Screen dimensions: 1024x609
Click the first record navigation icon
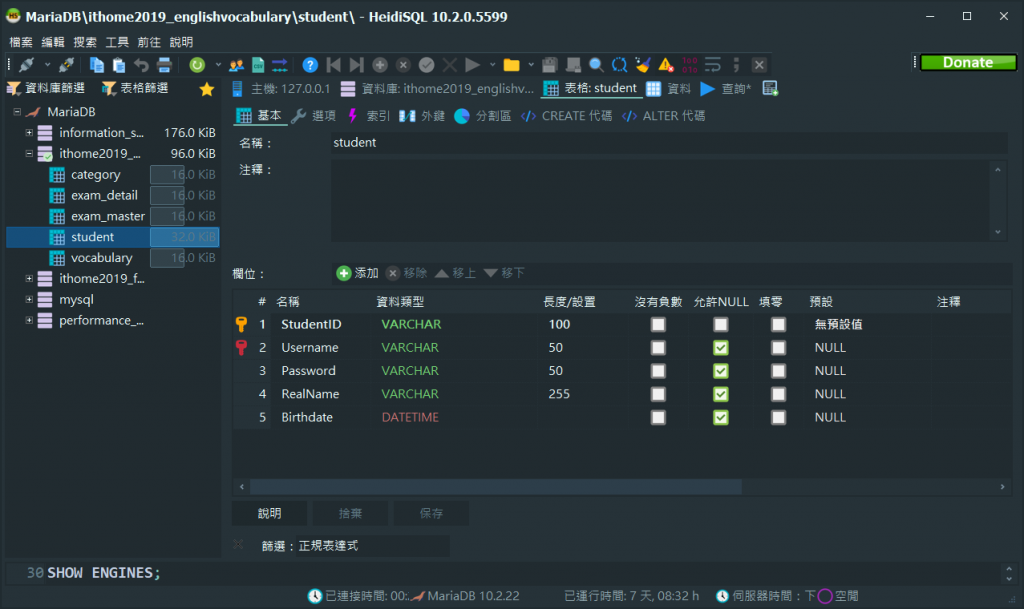tap(334, 65)
